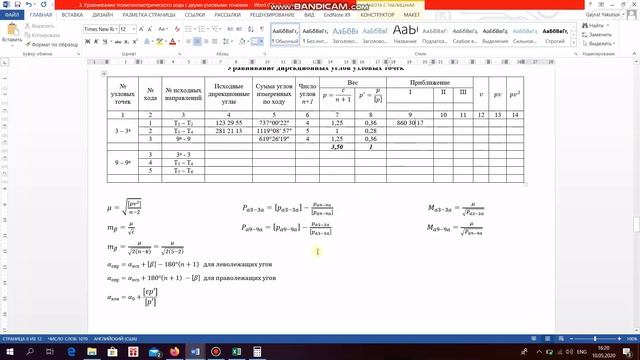Open font color dropdown arrow

click(179, 41)
